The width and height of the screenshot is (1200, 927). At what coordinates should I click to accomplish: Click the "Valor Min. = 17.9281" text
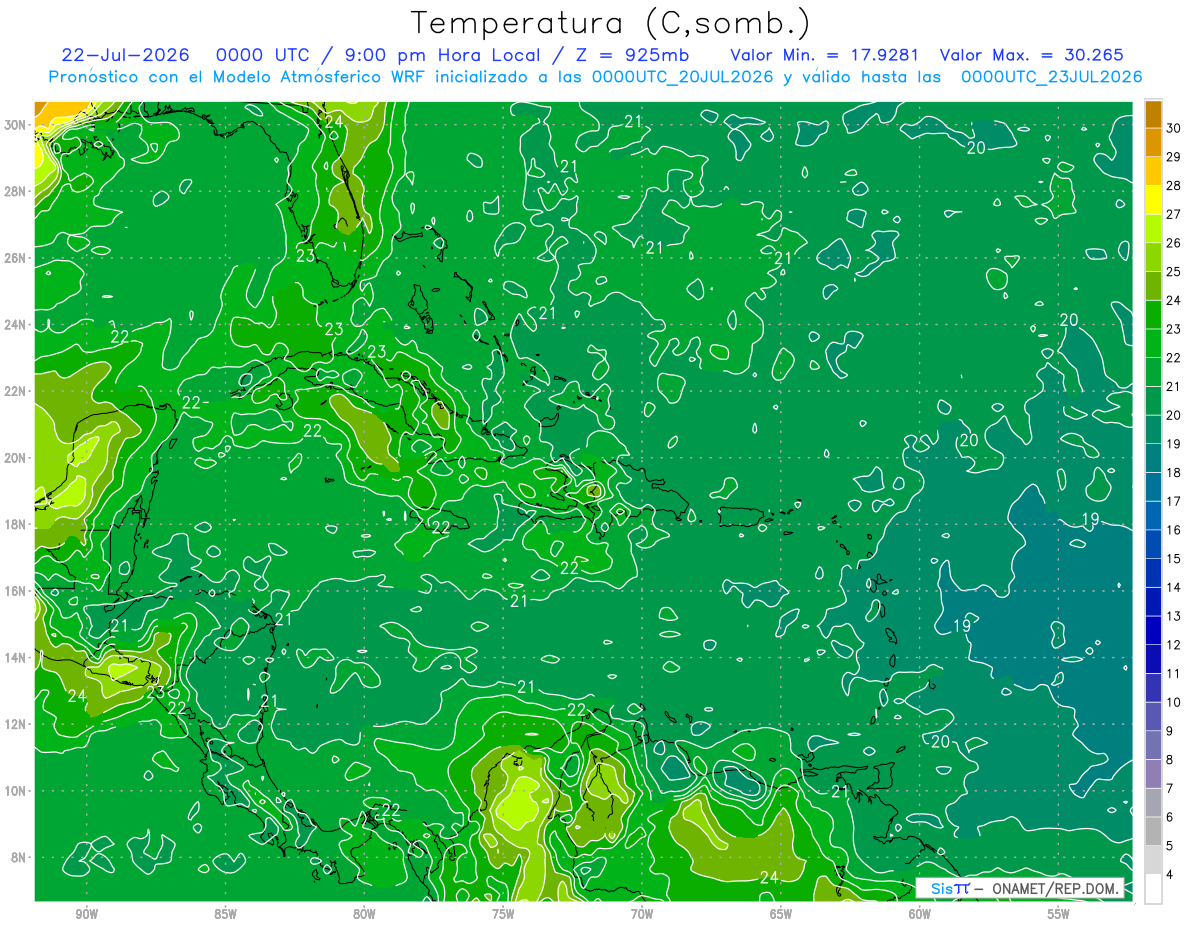click(x=825, y=55)
